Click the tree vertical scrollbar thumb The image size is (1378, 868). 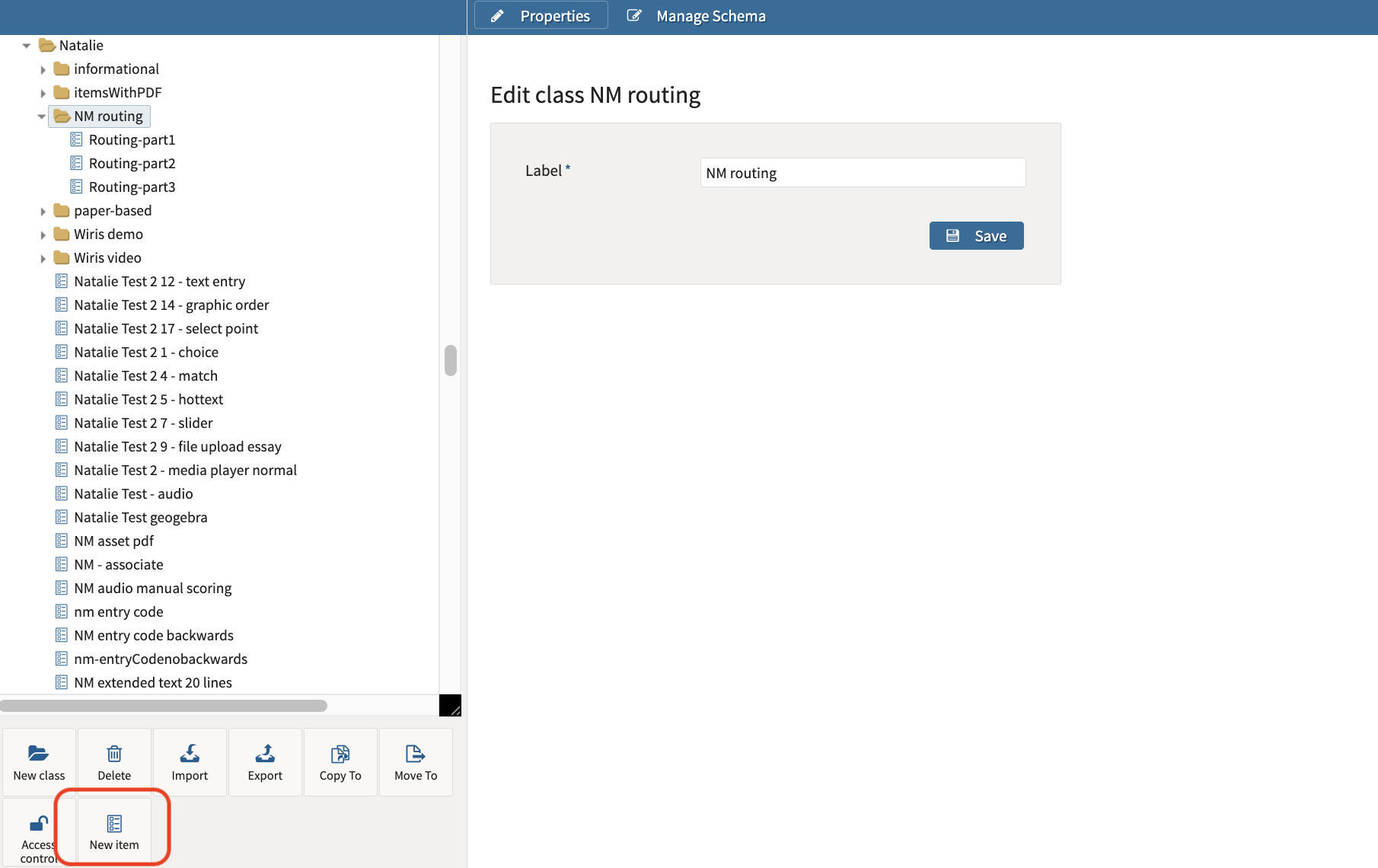(451, 360)
